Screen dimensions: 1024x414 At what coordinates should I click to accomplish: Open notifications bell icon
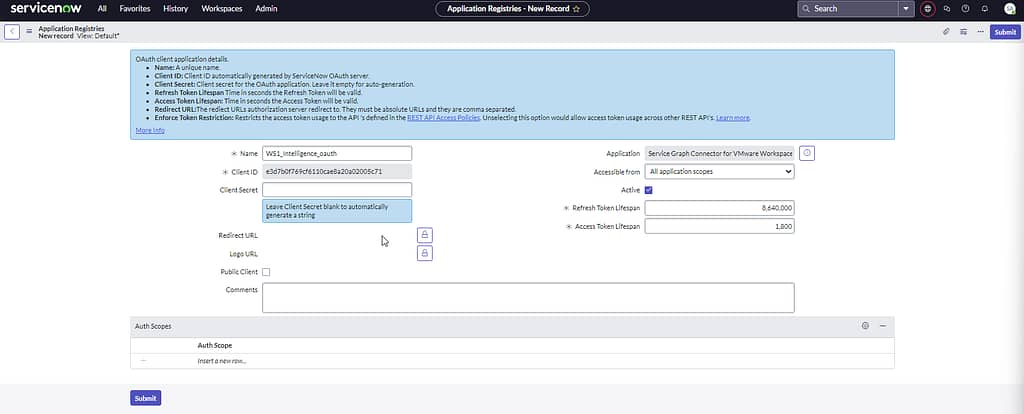(x=984, y=8)
